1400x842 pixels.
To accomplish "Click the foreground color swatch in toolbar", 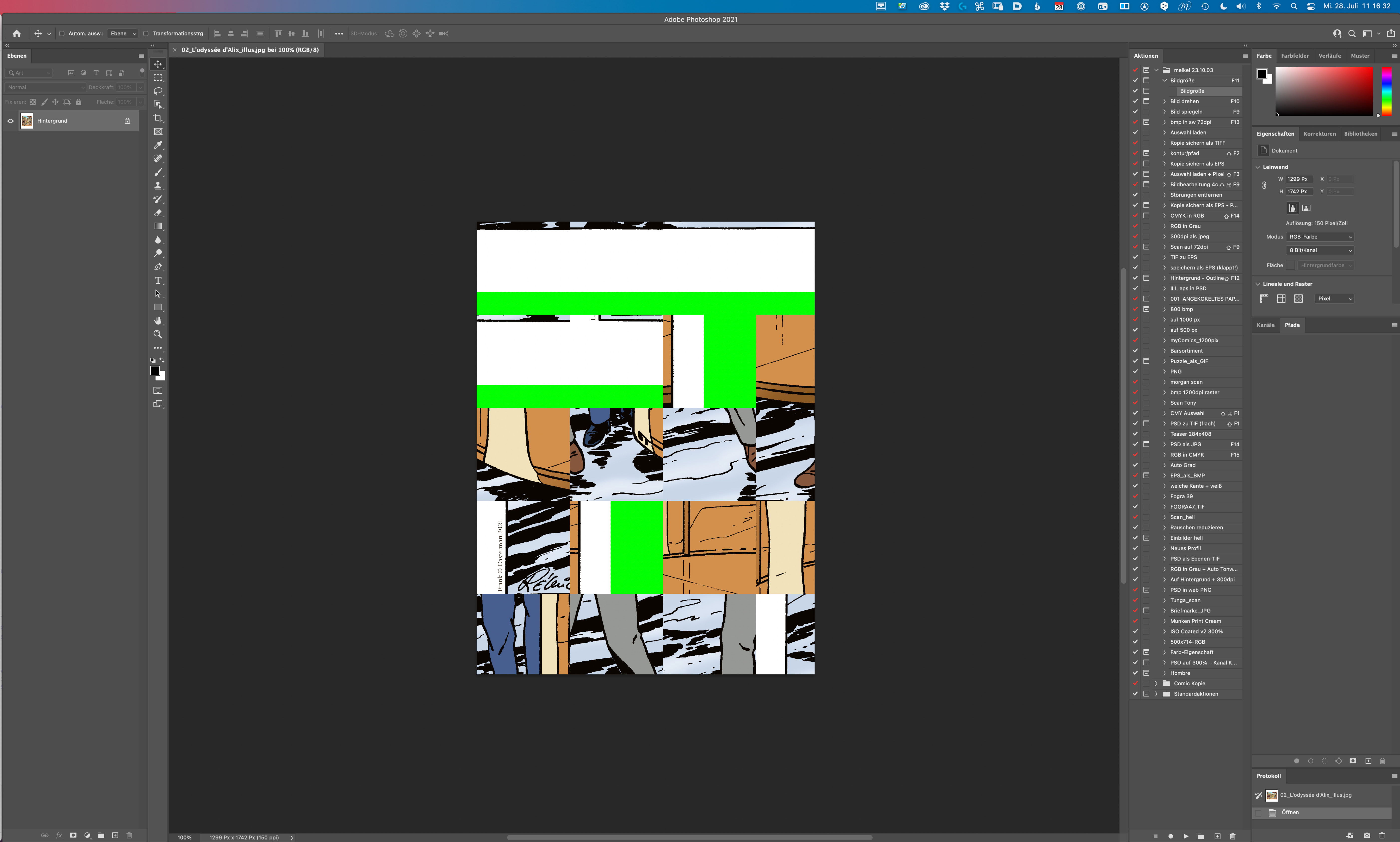I will point(154,370).
